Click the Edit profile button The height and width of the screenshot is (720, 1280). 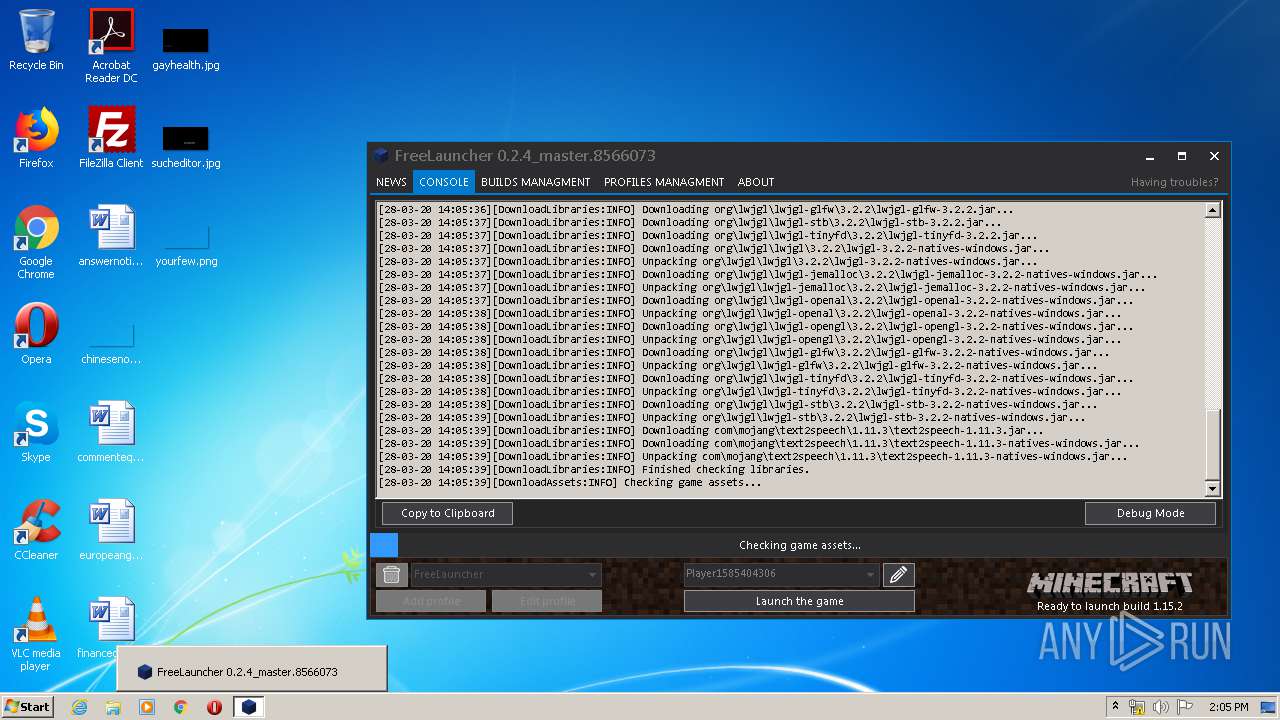(x=547, y=601)
